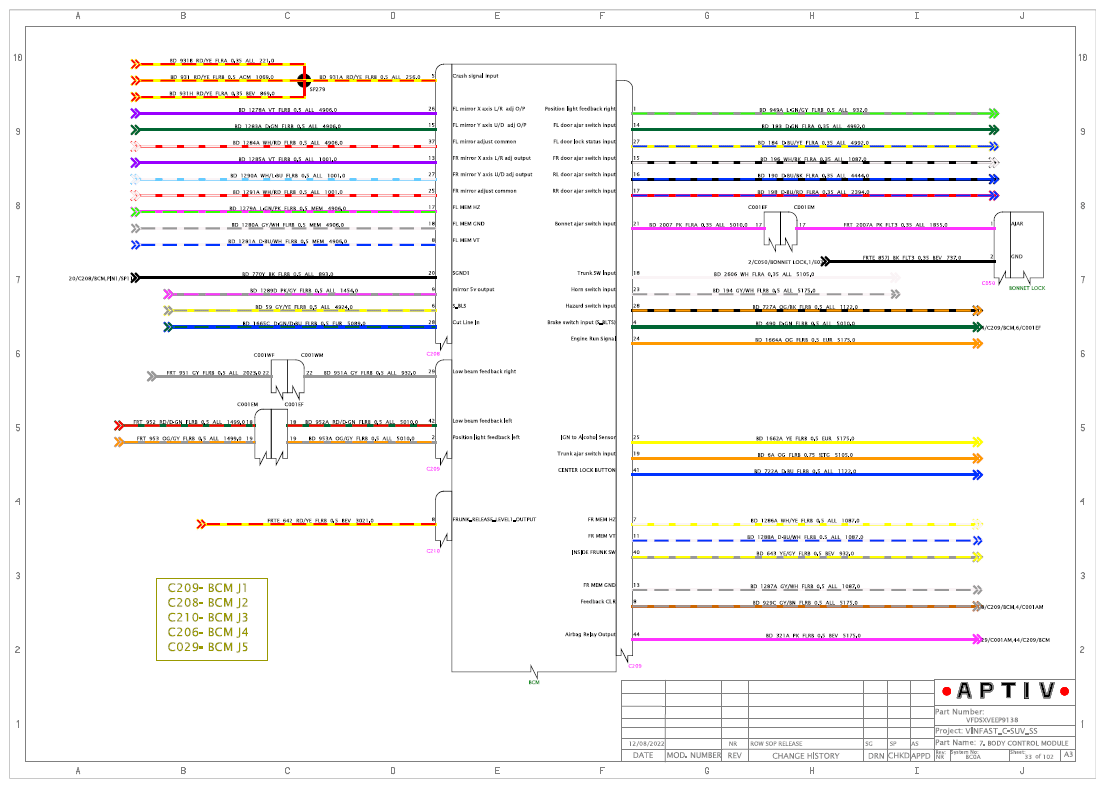
Task: Click the 'Airbag Relay Output' label
Action: coord(591,634)
